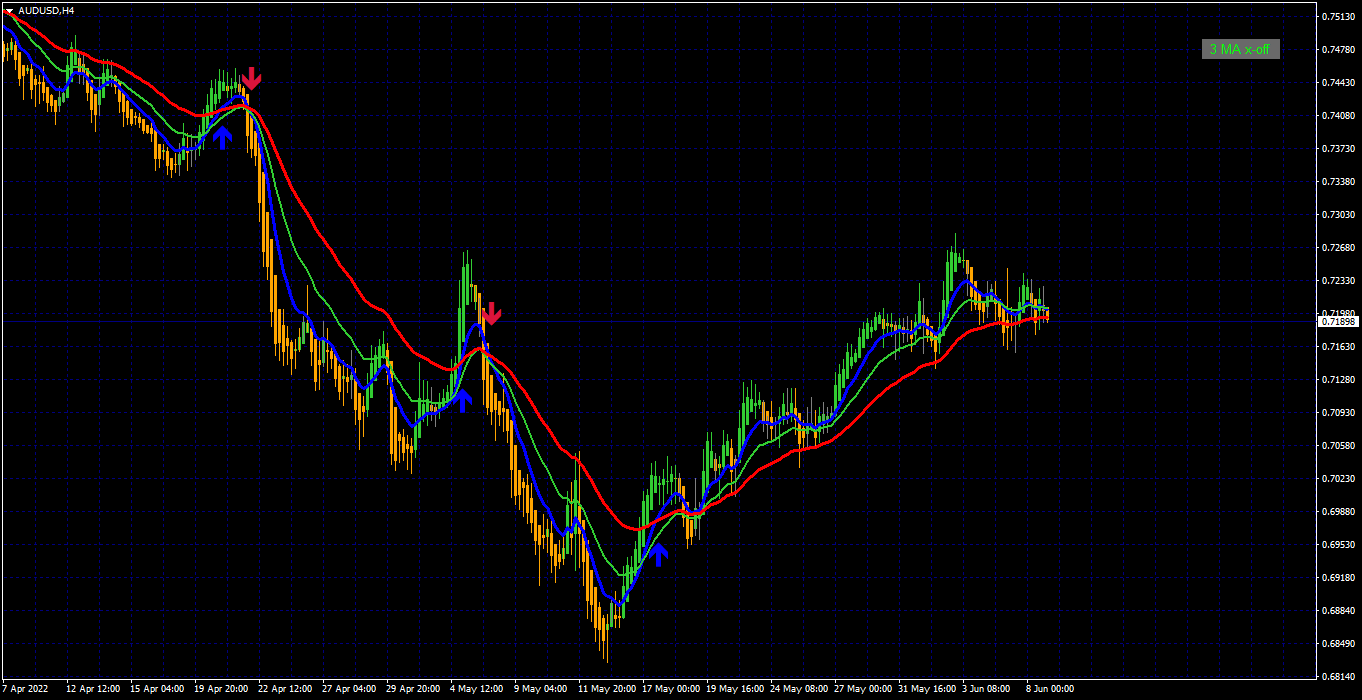
Task: Click the 29 Apr 20:00 time label
Action: coord(413,689)
